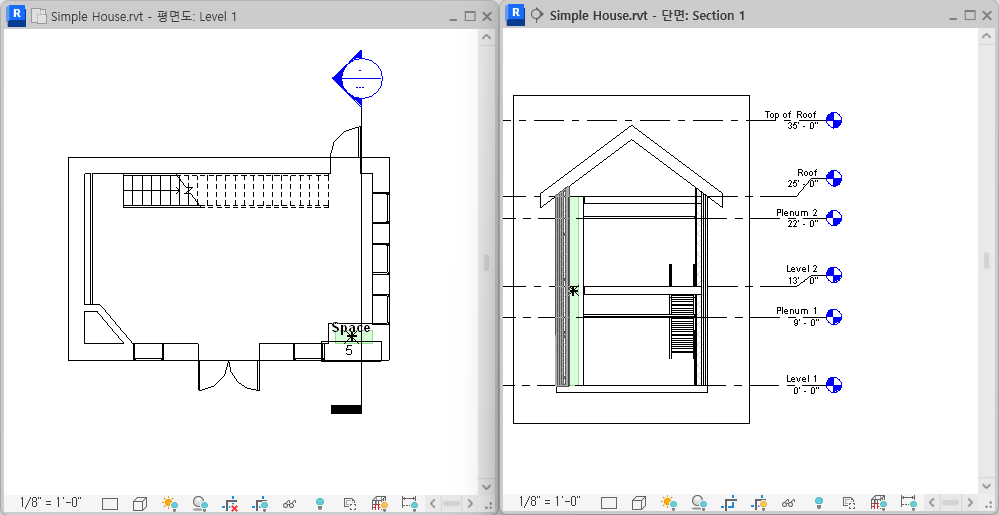Select the Plenum 1 level head marker

pyautogui.click(x=833, y=317)
